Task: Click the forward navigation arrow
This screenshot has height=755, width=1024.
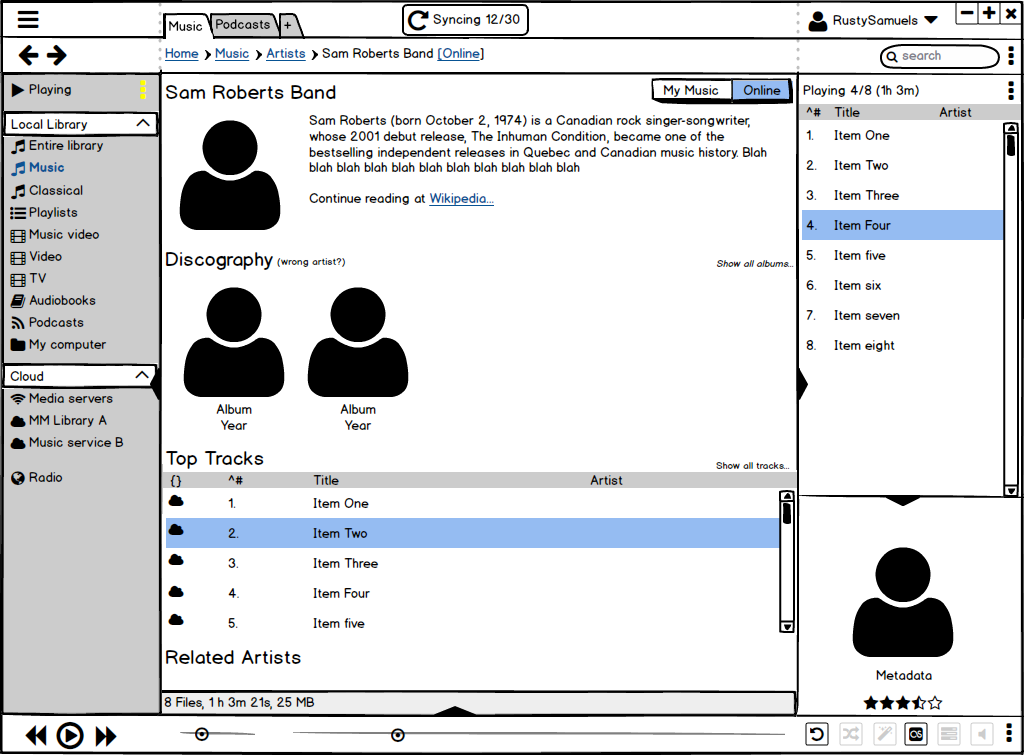Action: [x=57, y=56]
